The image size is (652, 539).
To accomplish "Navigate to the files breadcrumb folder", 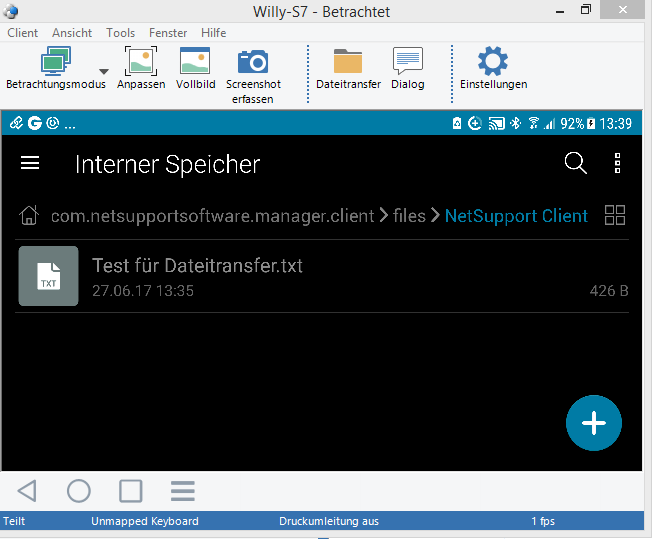I will coord(409,215).
